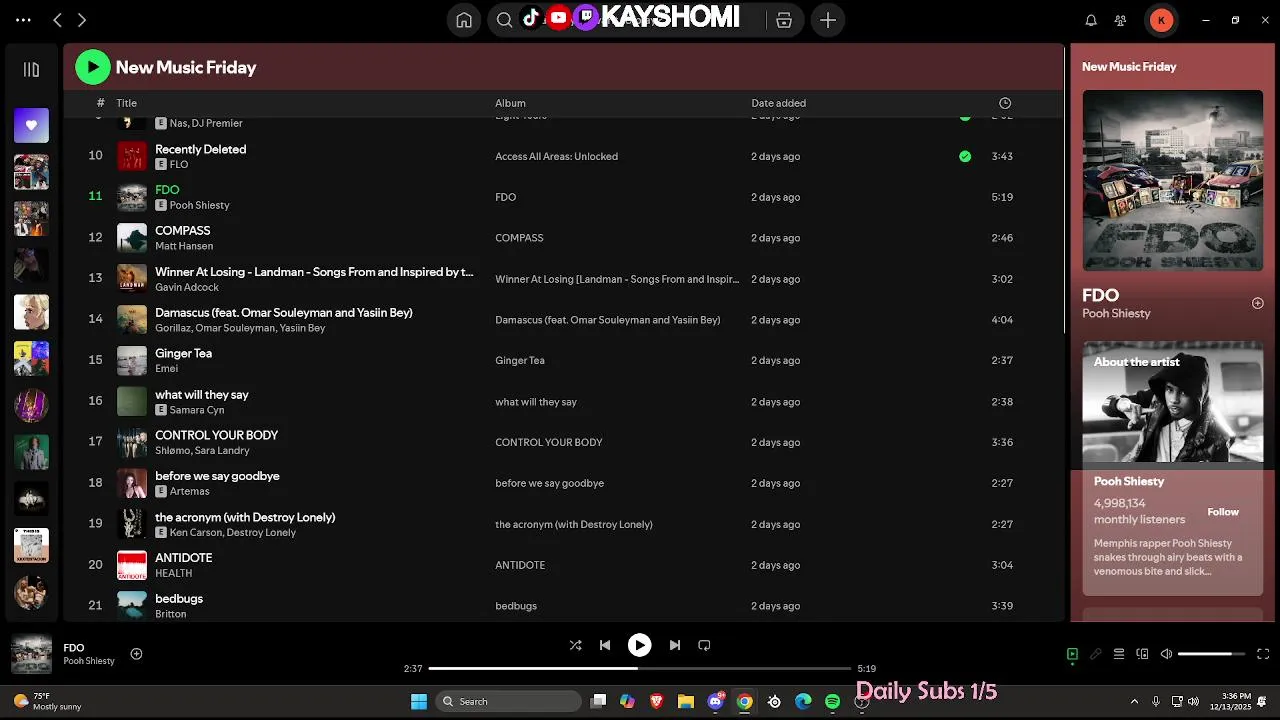The image size is (1280, 720).
Task: Follow Pooh Shiesty
Action: click(x=1223, y=512)
